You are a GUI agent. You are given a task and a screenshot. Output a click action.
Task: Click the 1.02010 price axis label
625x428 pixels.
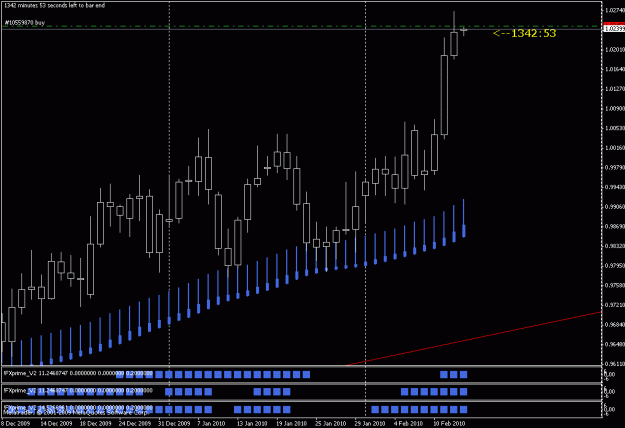coord(614,49)
